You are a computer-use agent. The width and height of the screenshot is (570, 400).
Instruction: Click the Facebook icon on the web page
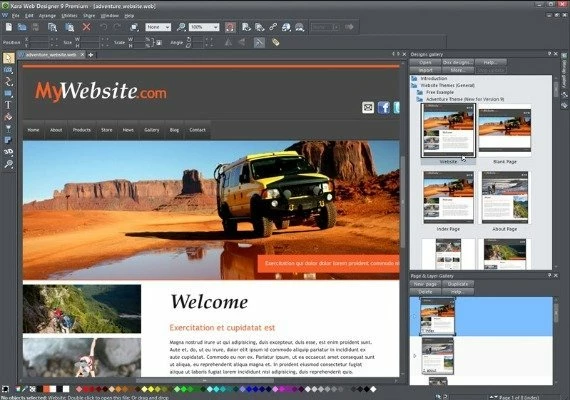(384, 108)
